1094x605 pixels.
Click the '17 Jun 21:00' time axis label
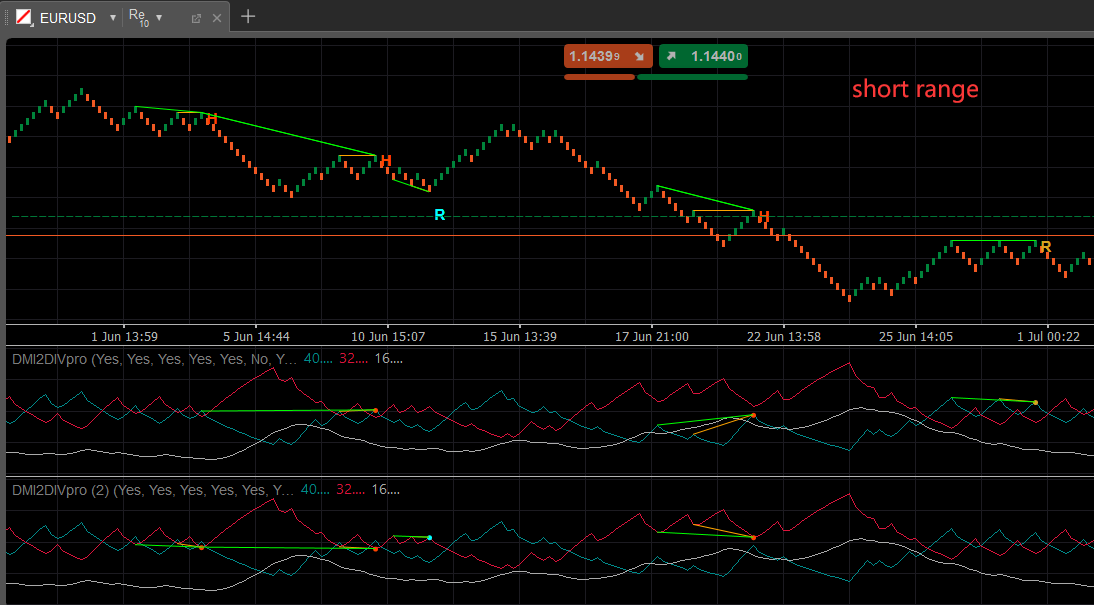pyautogui.click(x=652, y=336)
